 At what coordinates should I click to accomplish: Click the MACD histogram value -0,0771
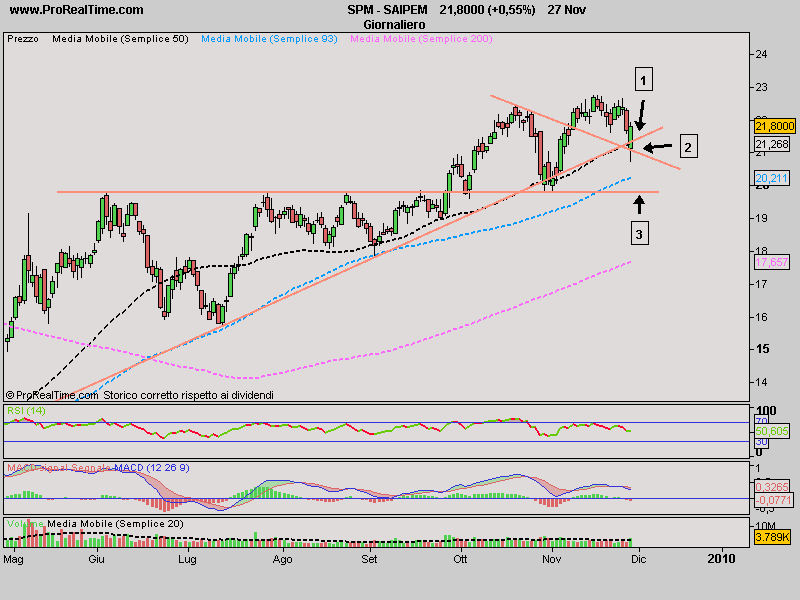774,501
